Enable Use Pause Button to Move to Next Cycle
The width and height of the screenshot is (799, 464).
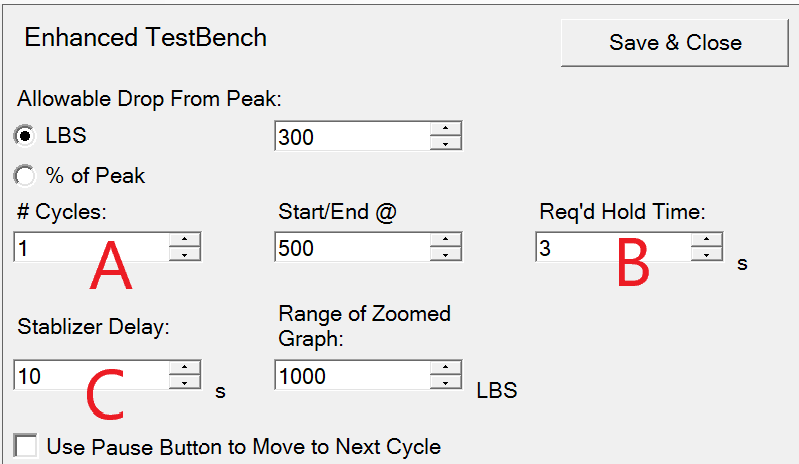[x=27, y=446]
